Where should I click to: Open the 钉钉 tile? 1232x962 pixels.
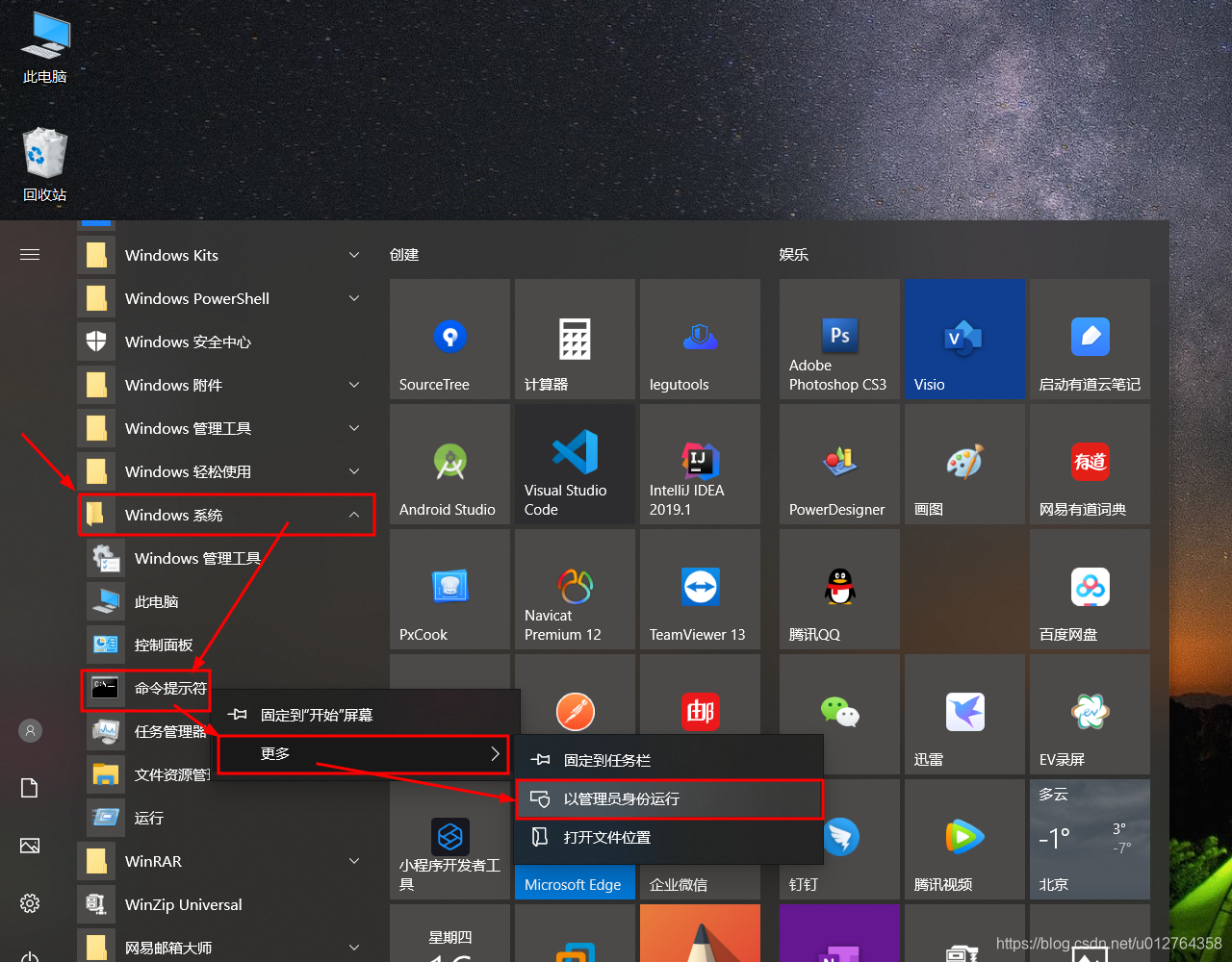pos(839,839)
